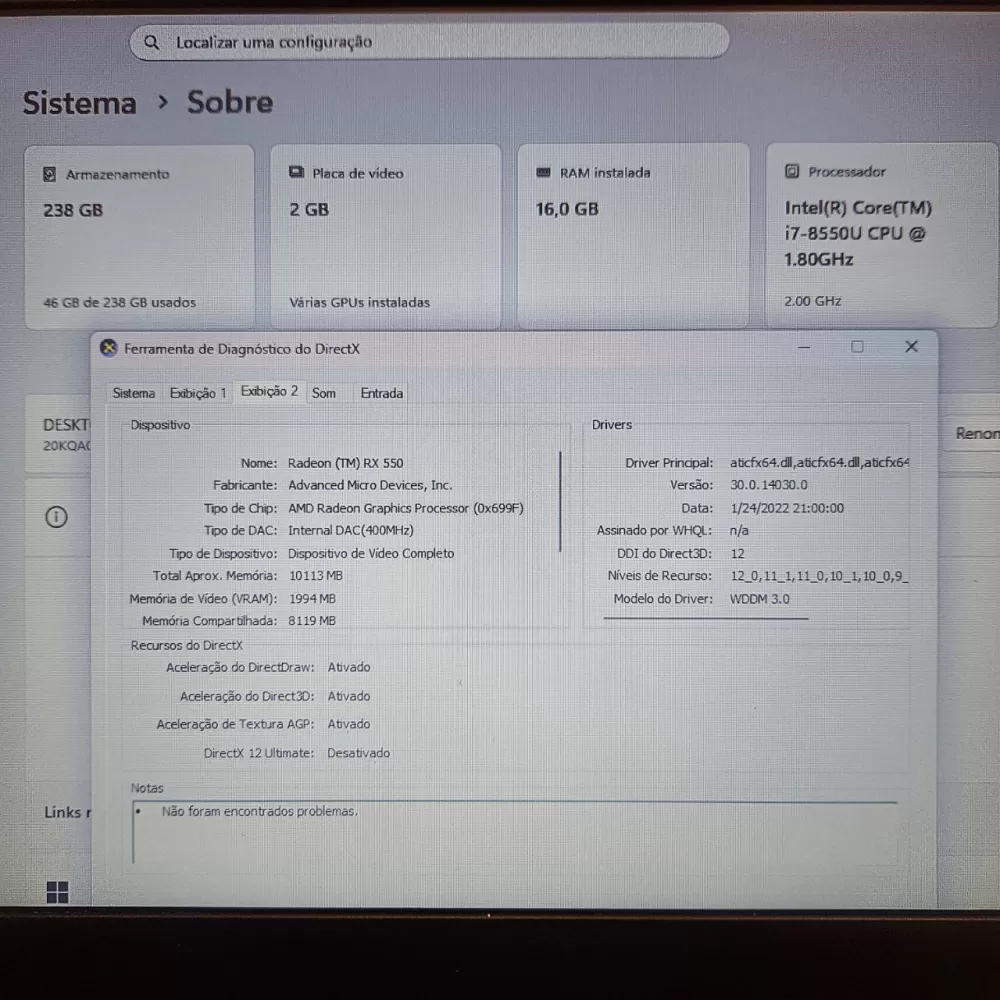
Task: Click the search magnifier icon in Settings
Action: pos(151,42)
